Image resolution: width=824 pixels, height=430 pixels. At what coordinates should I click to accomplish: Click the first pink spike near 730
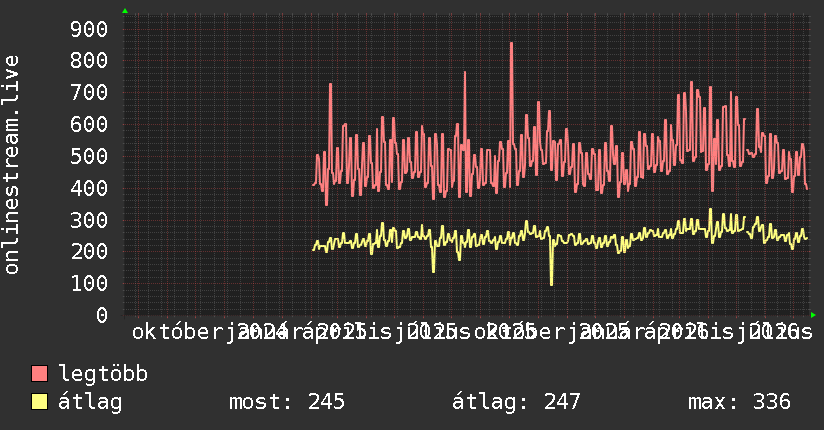coord(330,85)
